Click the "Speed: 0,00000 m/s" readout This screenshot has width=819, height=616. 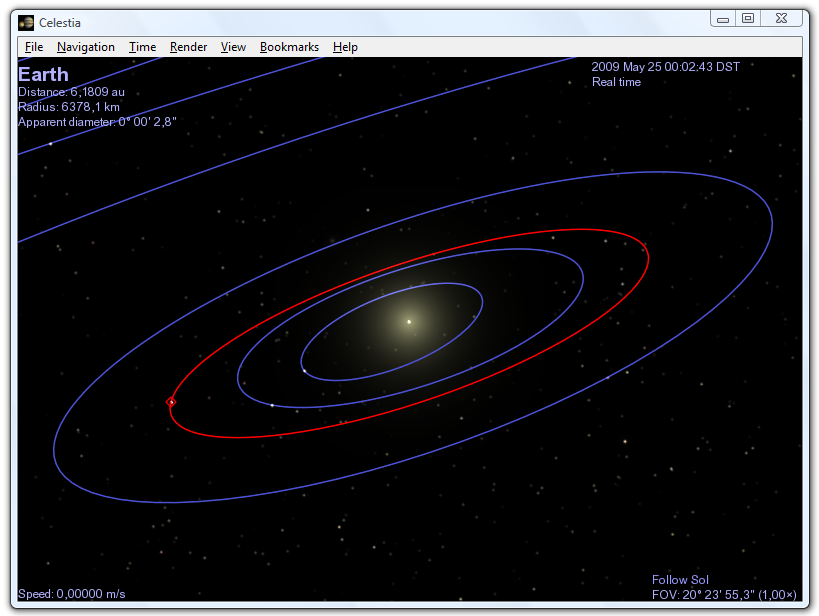[x=72, y=594]
